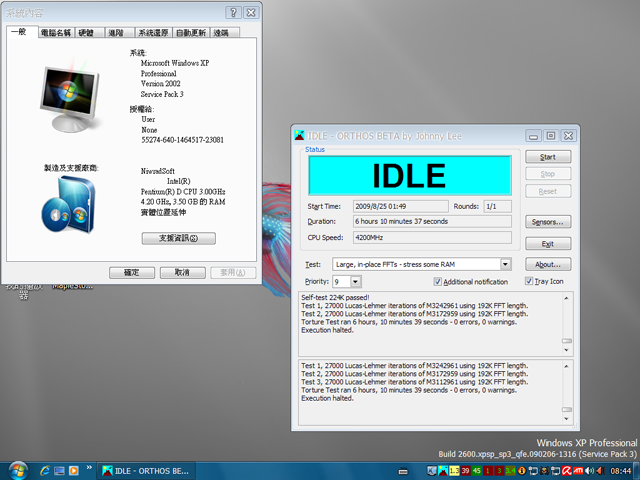The height and width of the screenshot is (480, 640).
Task: Click the Duration field in ORTHOS
Action: pos(432,221)
